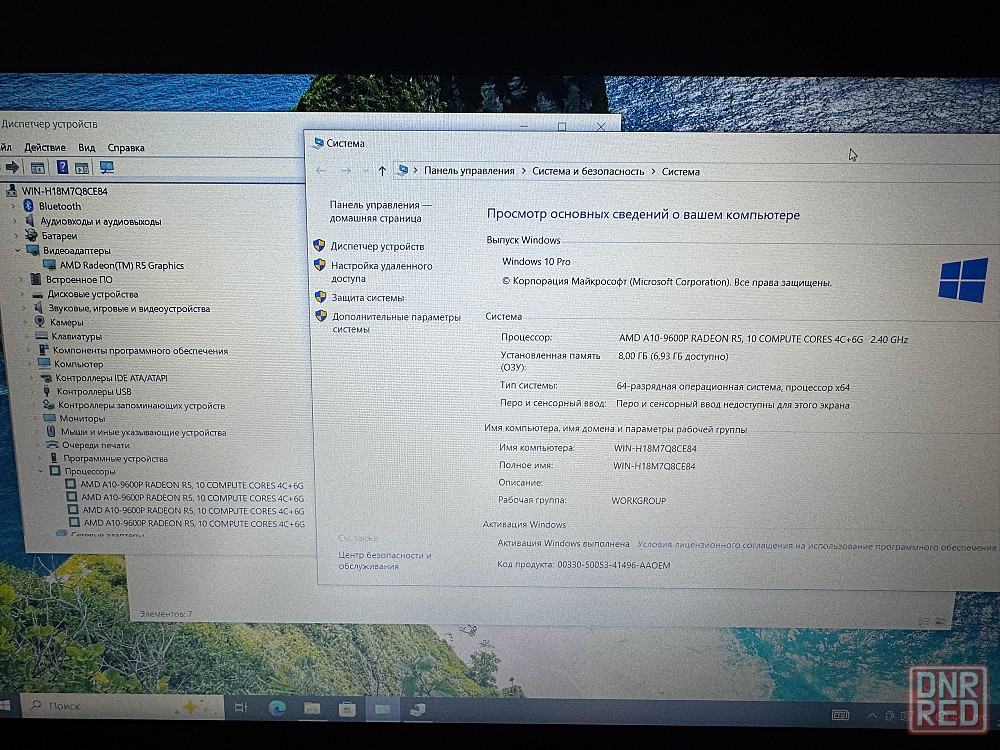The width and height of the screenshot is (1000, 750).
Task: Open Microsoft Edge from the taskbar
Action: [277, 708]
